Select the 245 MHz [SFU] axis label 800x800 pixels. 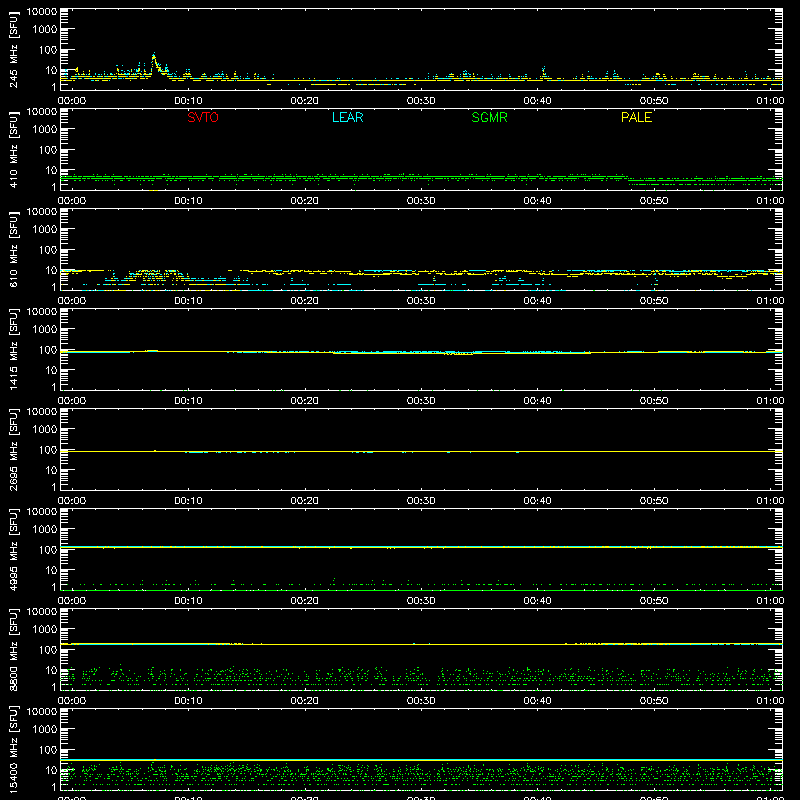pyautogui.click(x=14, y=49)
